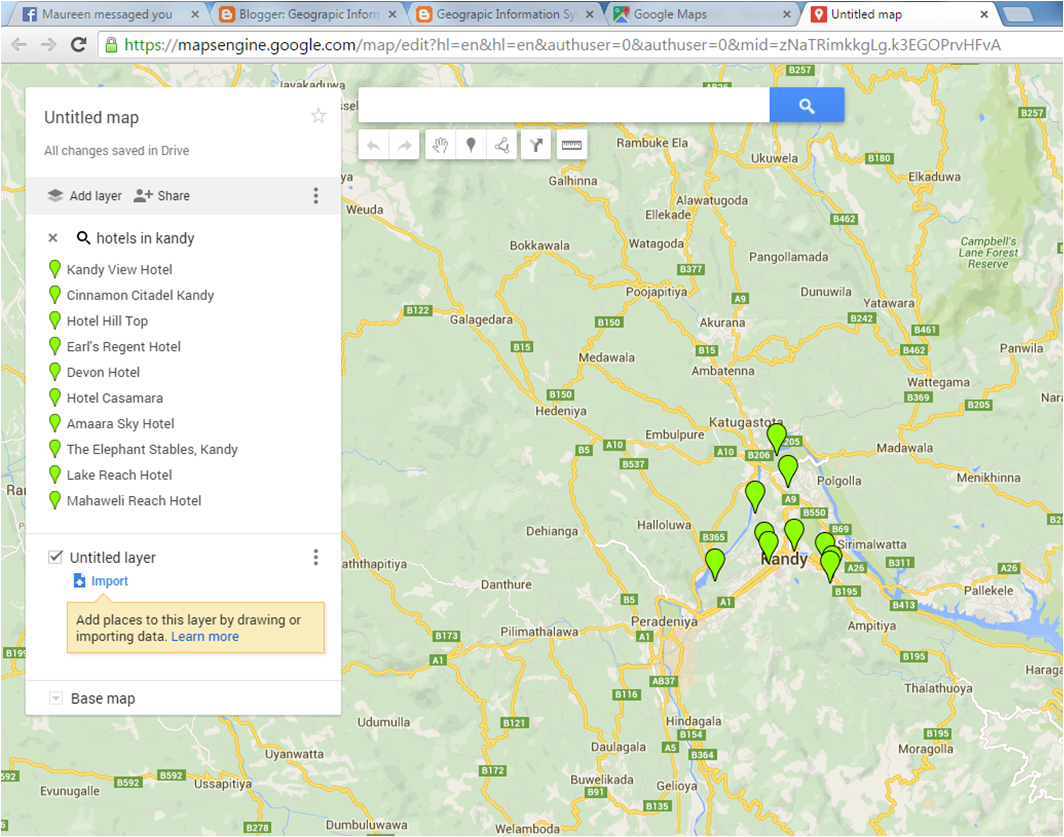Click the browser forward arrow

(48, 45)
